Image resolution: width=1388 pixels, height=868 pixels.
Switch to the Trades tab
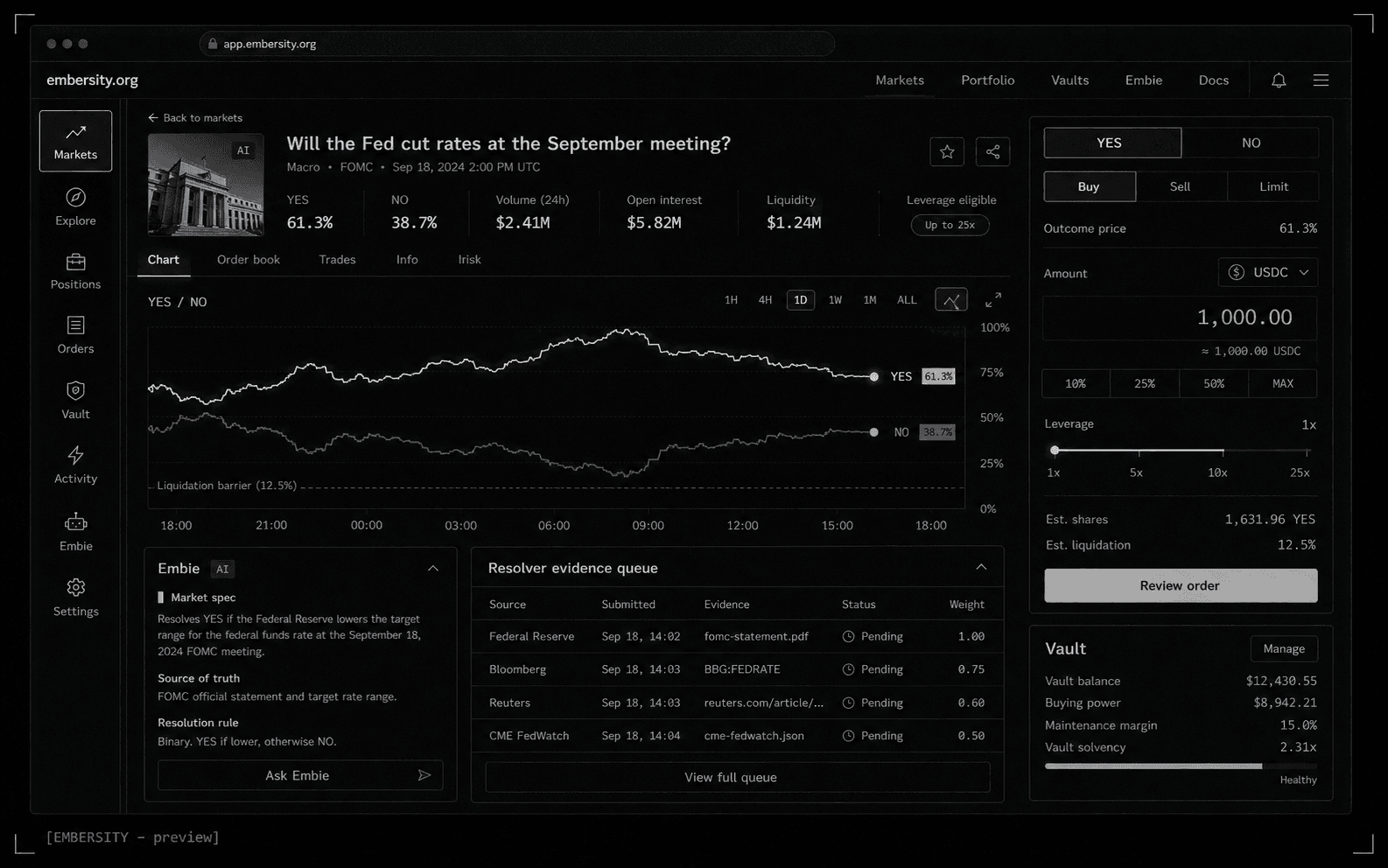tap(337, 260)
